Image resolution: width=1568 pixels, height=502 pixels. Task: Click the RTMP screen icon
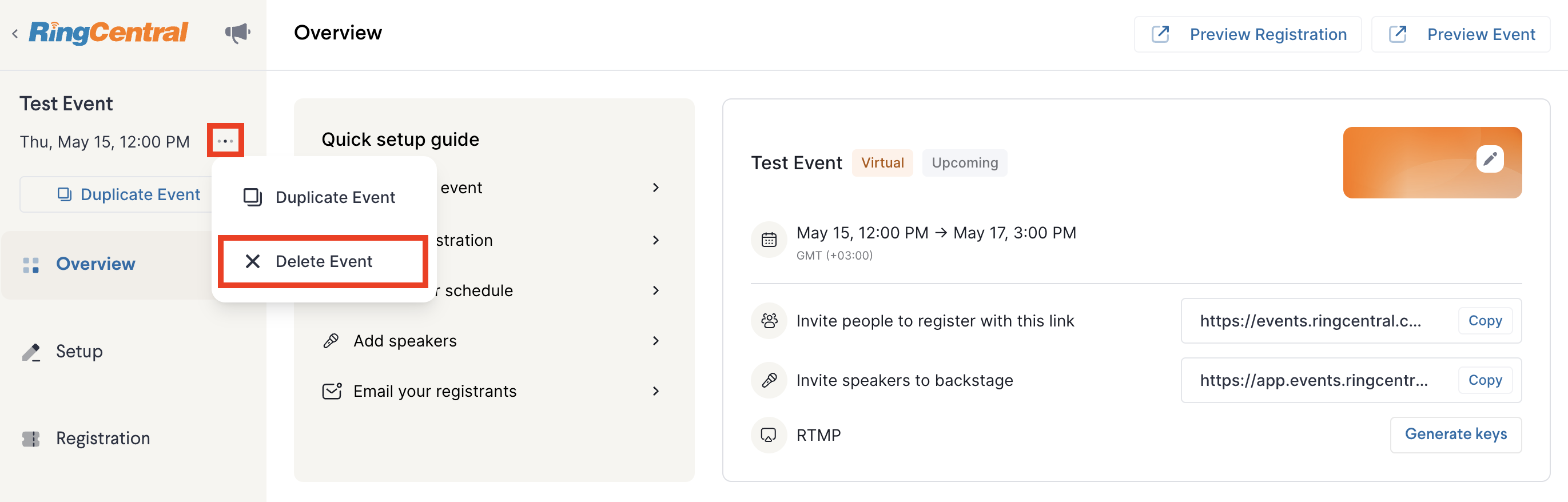(769, 435)
